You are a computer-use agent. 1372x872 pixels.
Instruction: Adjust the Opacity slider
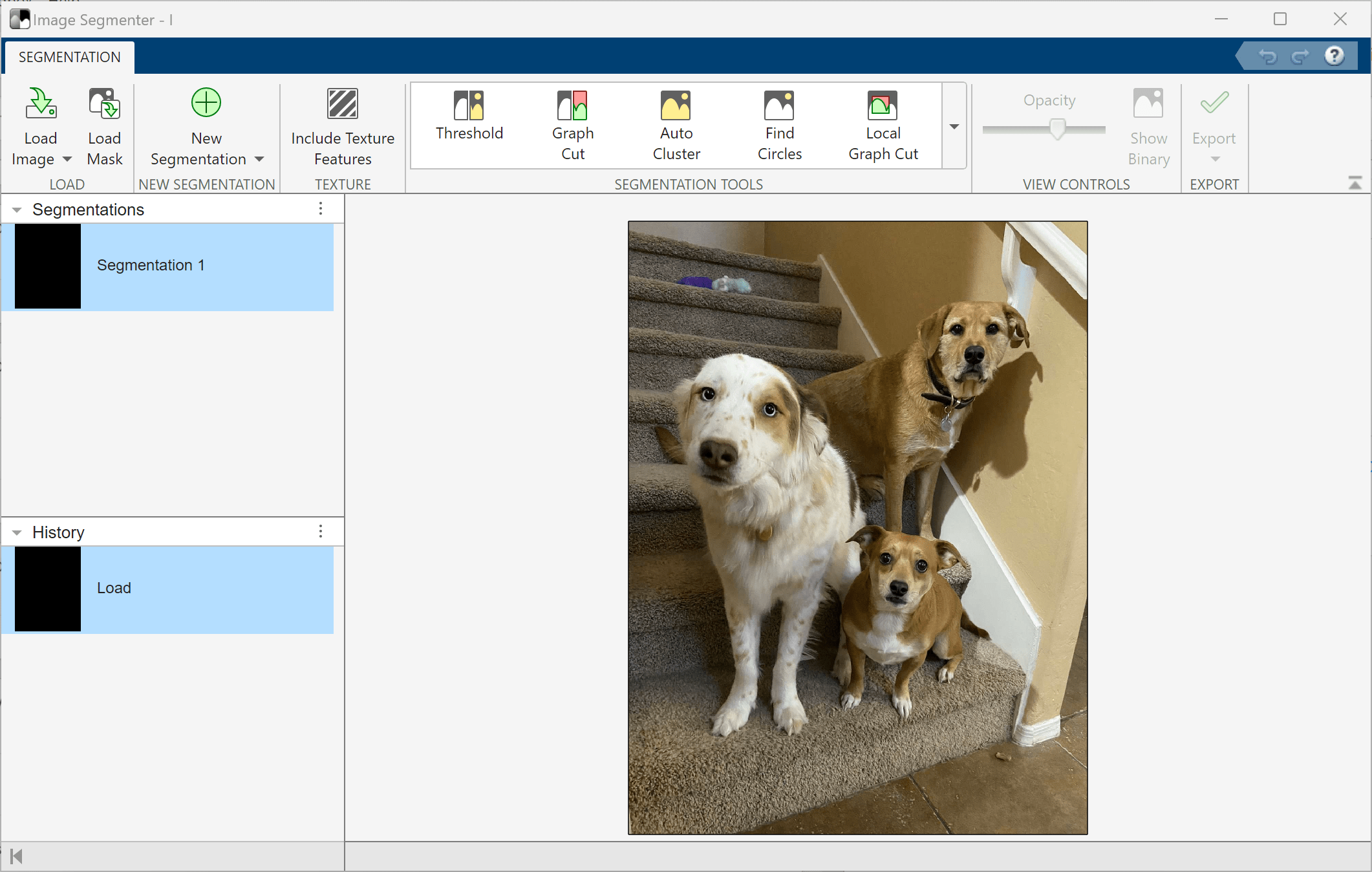(1057, 129)
